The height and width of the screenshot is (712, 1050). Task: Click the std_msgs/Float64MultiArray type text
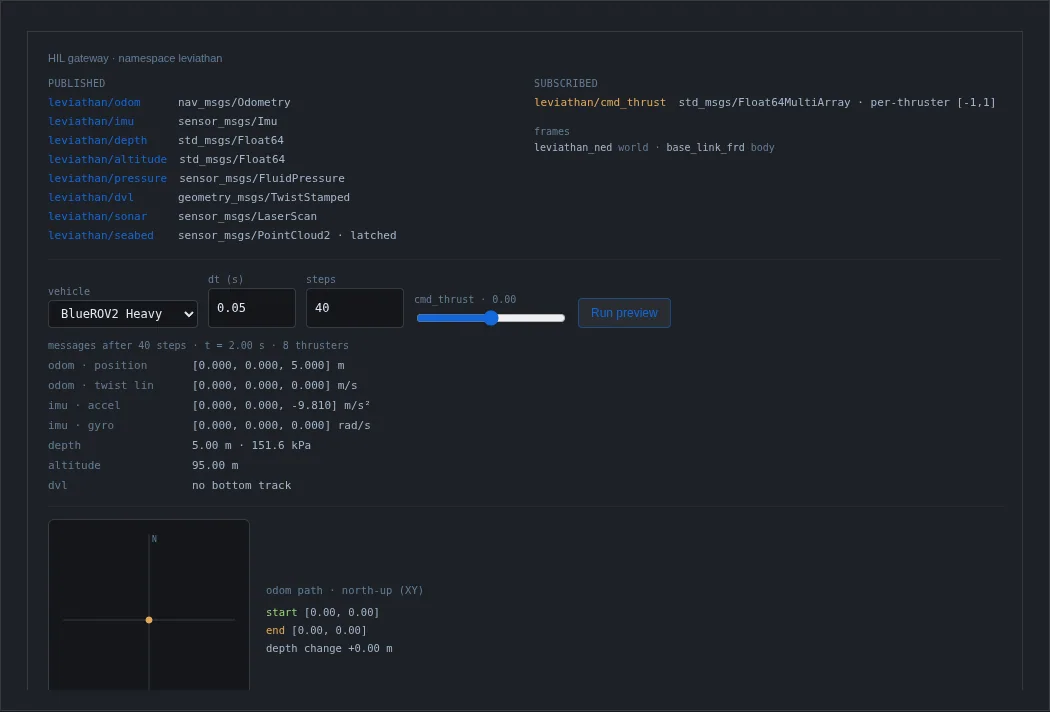tap(764, 102)
